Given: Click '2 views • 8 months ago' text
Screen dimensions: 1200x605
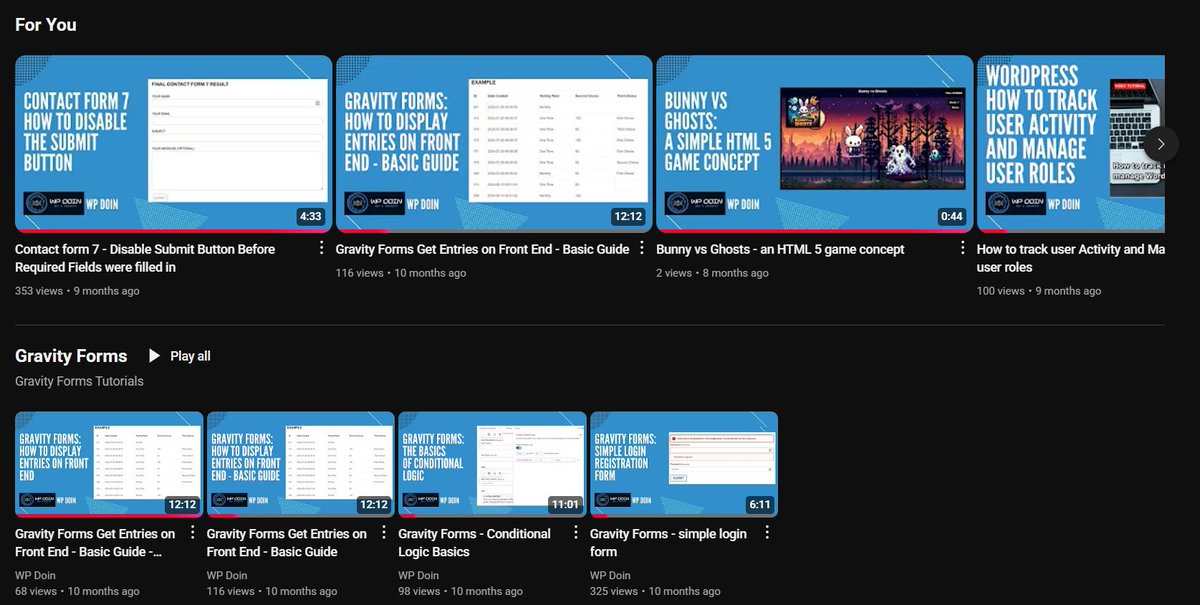Looking at the screenshot, I should [x=712, y=273].
